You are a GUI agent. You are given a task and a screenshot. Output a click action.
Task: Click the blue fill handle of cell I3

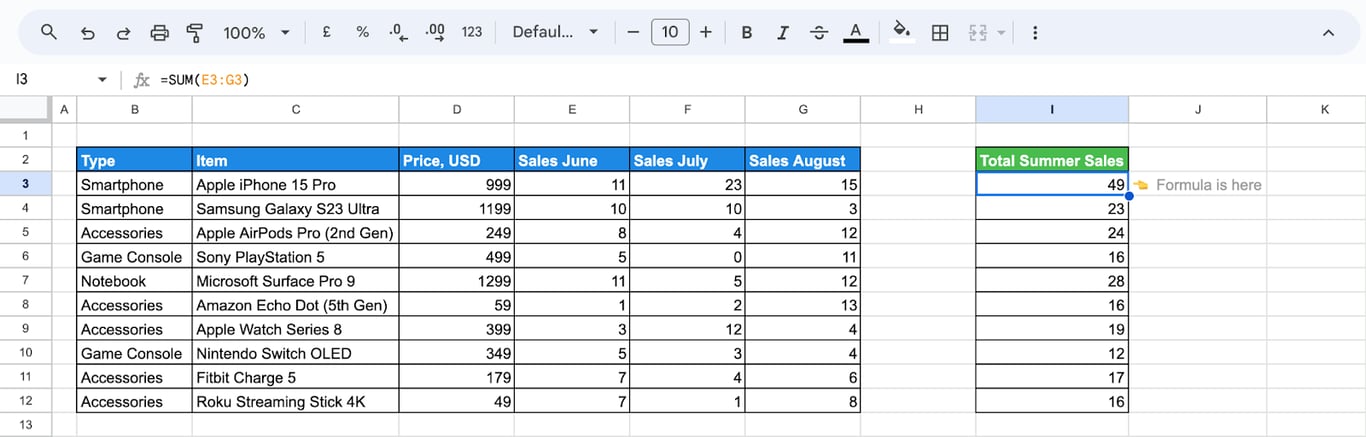(x=1129, y=196)
